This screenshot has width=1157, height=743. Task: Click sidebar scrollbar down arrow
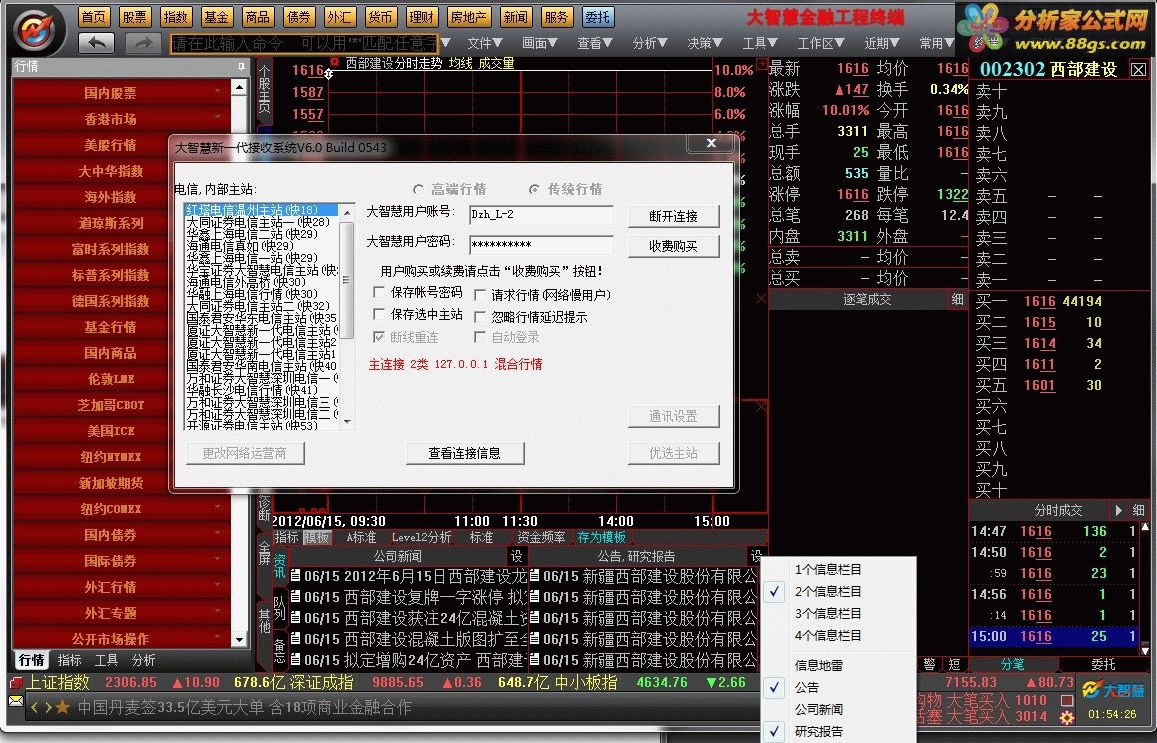[239, 639]
